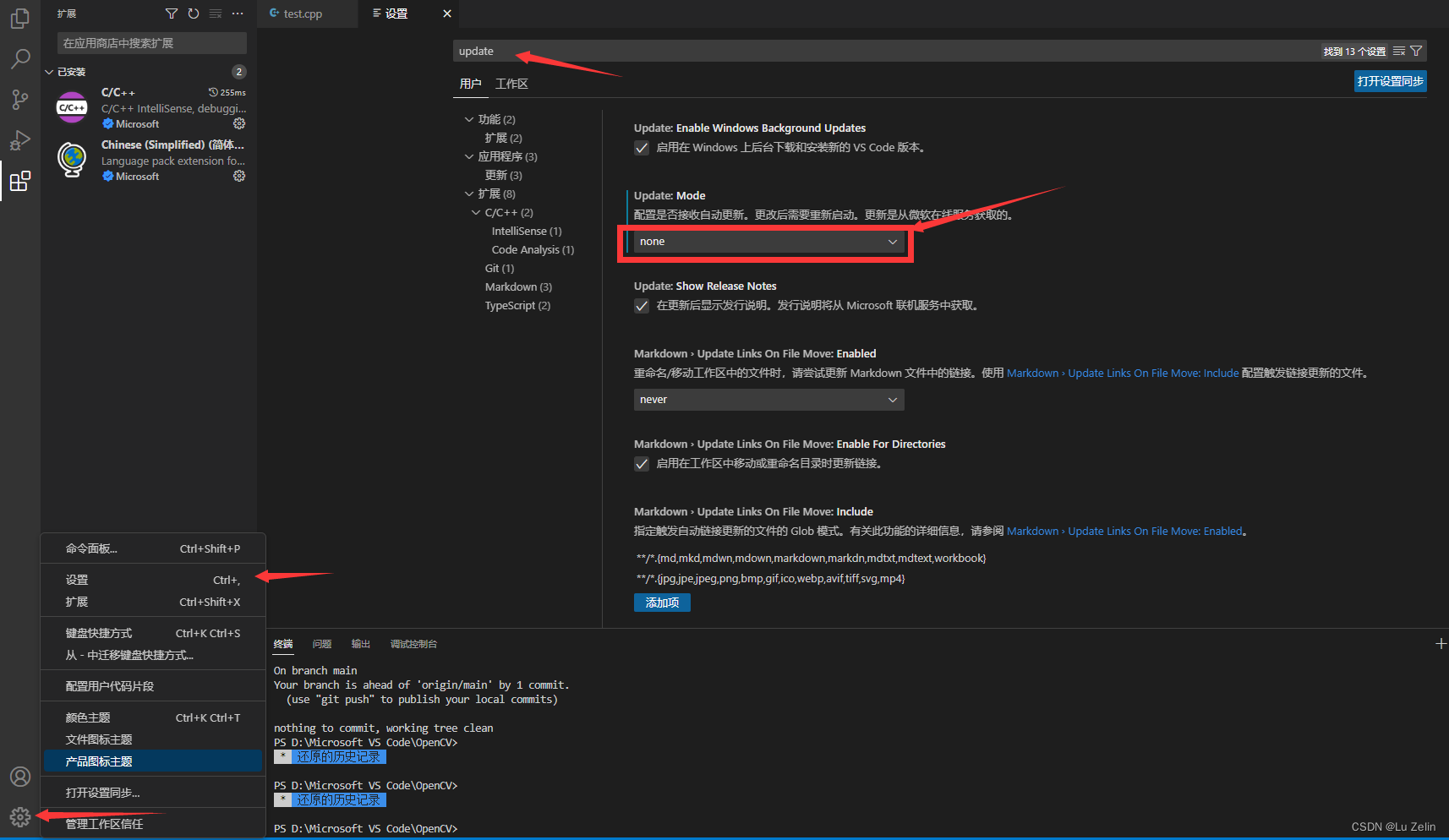Click the 打开设置同步 button
The image size is (1449, 840).
coord(1391,81)
